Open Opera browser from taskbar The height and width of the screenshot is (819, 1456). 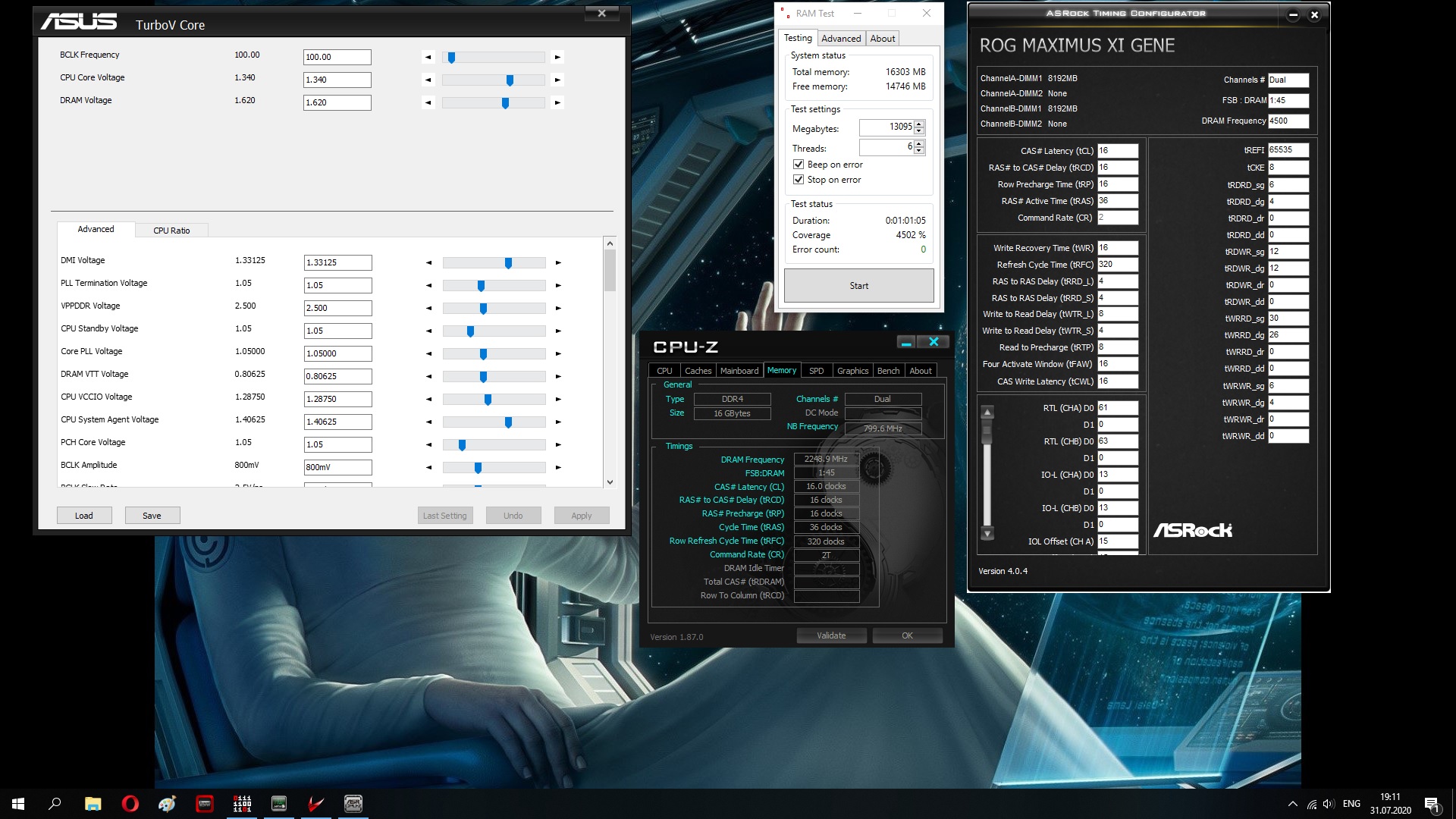tap(130, 804)
